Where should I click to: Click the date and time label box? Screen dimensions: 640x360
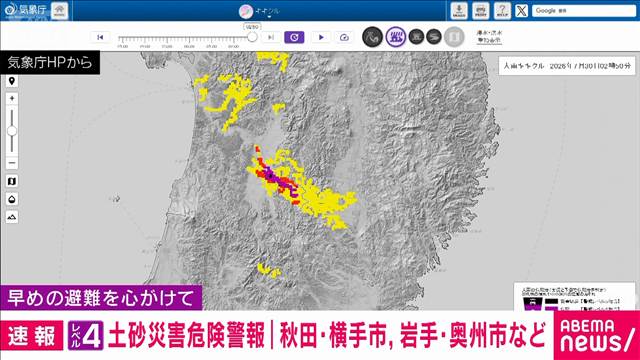(x=567, y=66)
